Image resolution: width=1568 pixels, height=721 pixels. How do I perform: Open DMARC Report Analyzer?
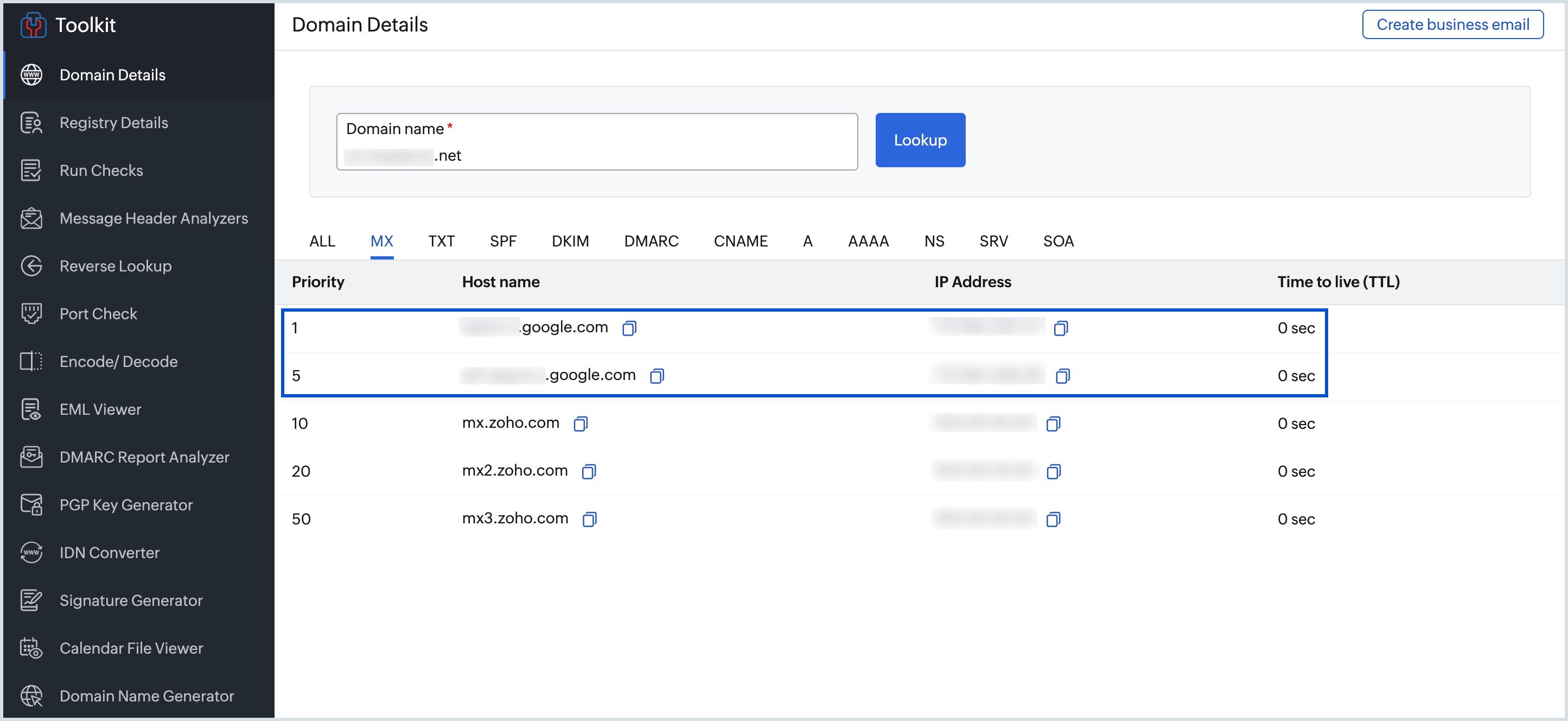tap(144, 457)
